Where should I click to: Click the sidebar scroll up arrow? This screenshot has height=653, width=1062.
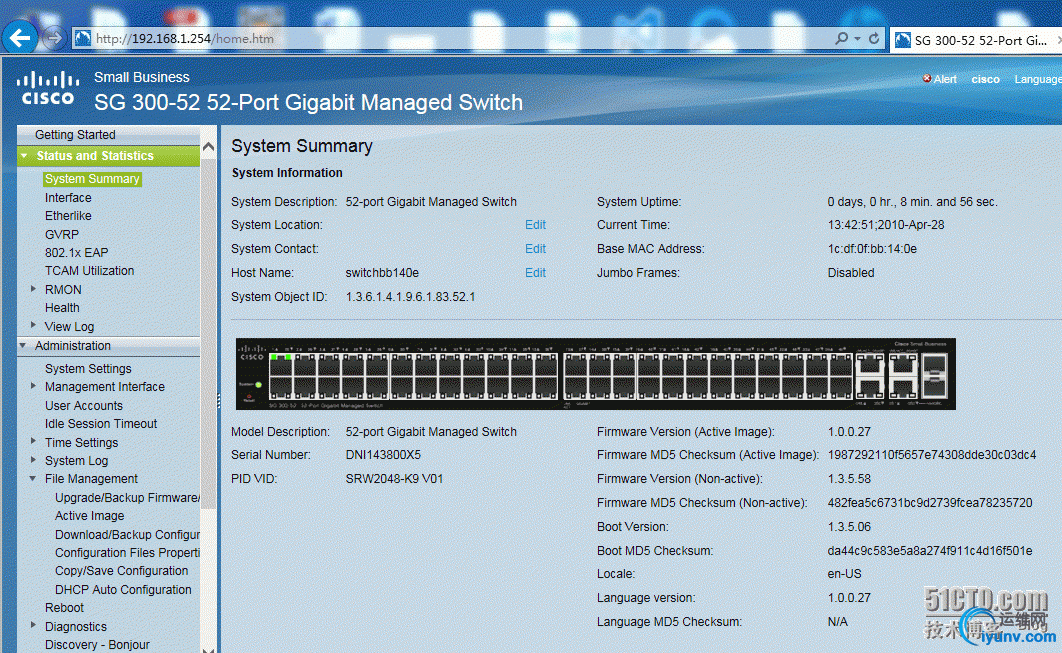tap(209, 146)
